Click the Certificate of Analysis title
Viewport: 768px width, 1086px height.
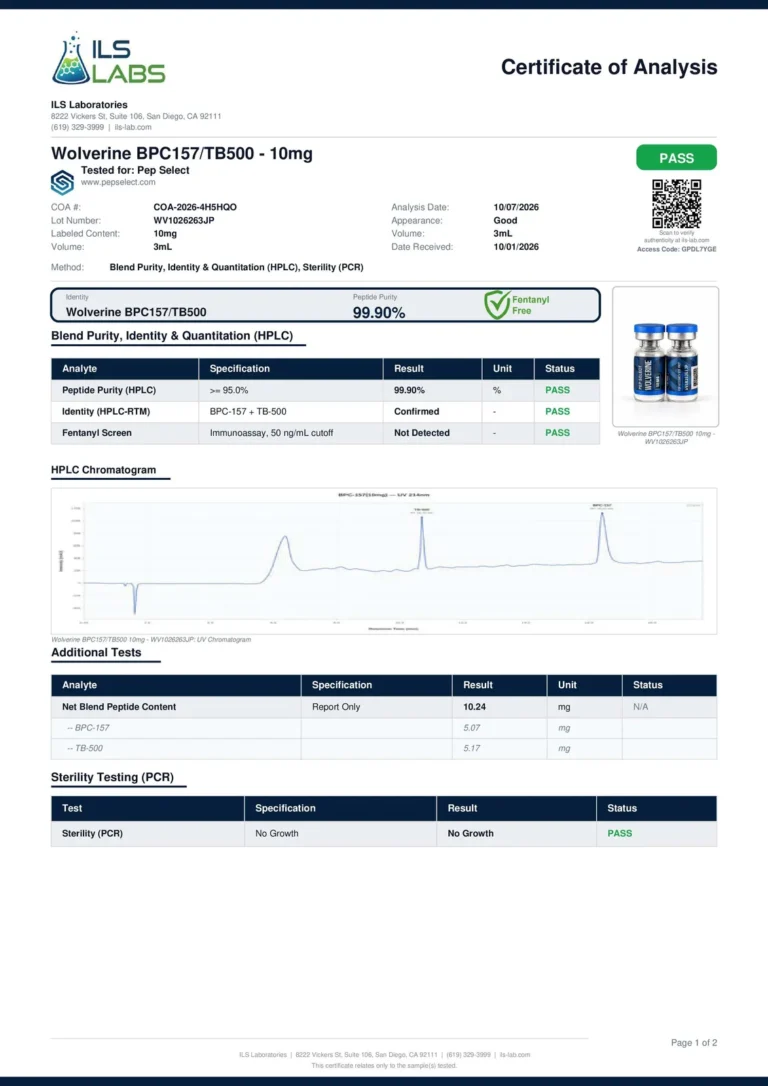pos(609,67)
